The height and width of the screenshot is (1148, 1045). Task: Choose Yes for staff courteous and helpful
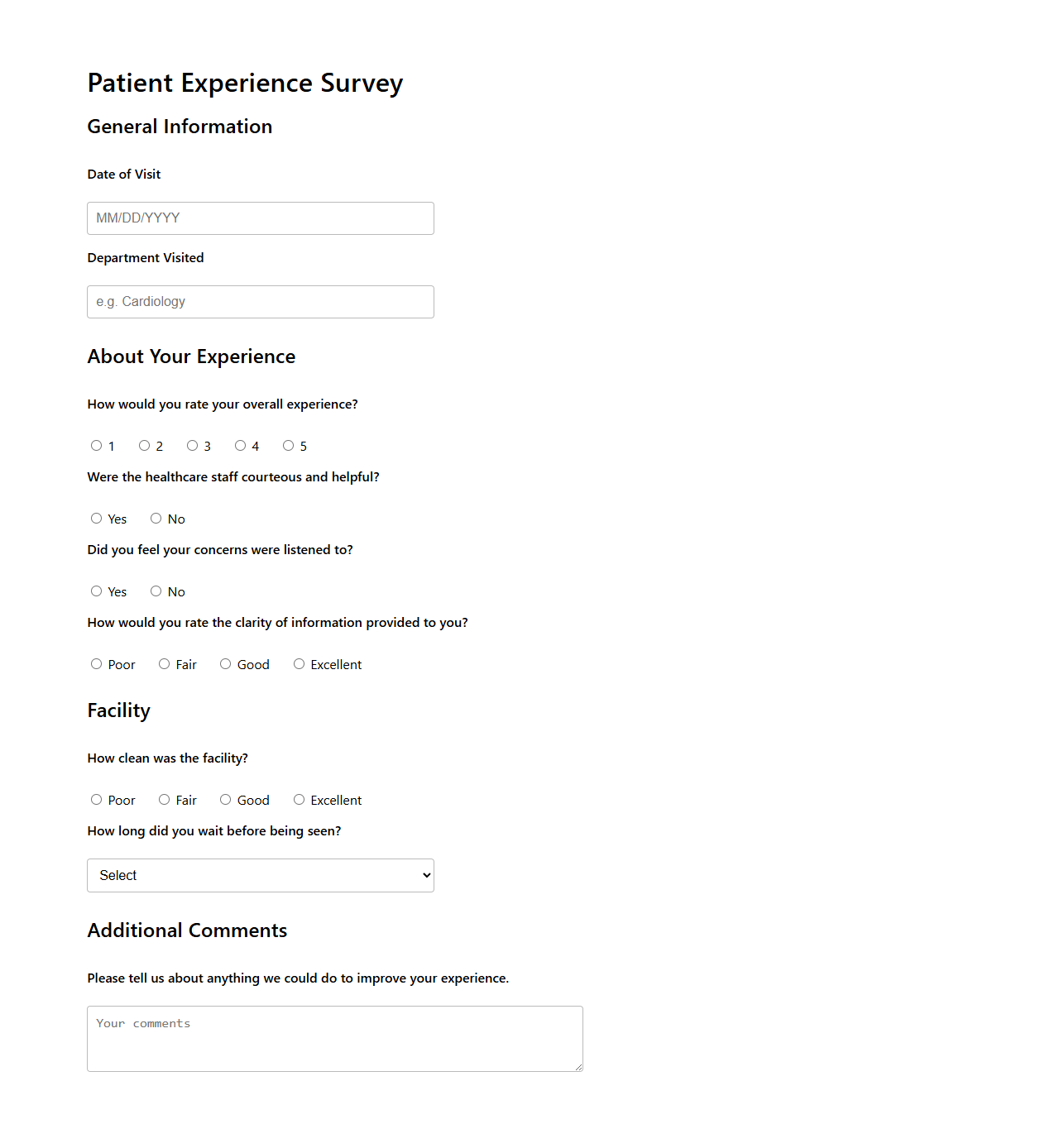[96, 518]
